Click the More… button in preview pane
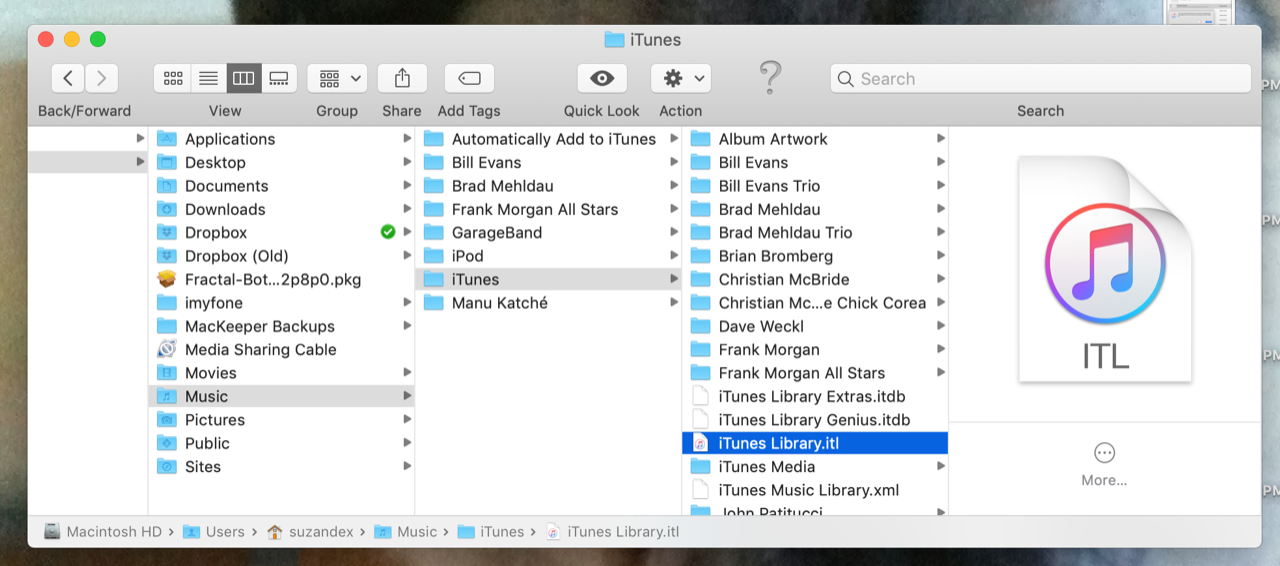The height and width of the screenshot is (566, 1280). tap(1104, 465)
